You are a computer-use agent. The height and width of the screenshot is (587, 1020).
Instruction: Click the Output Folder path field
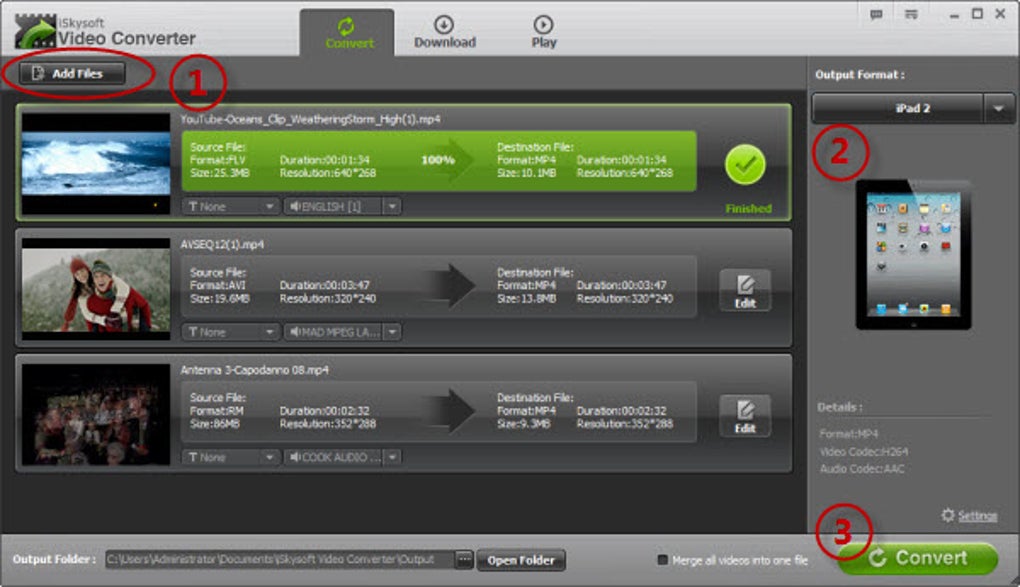pos(280,560)
